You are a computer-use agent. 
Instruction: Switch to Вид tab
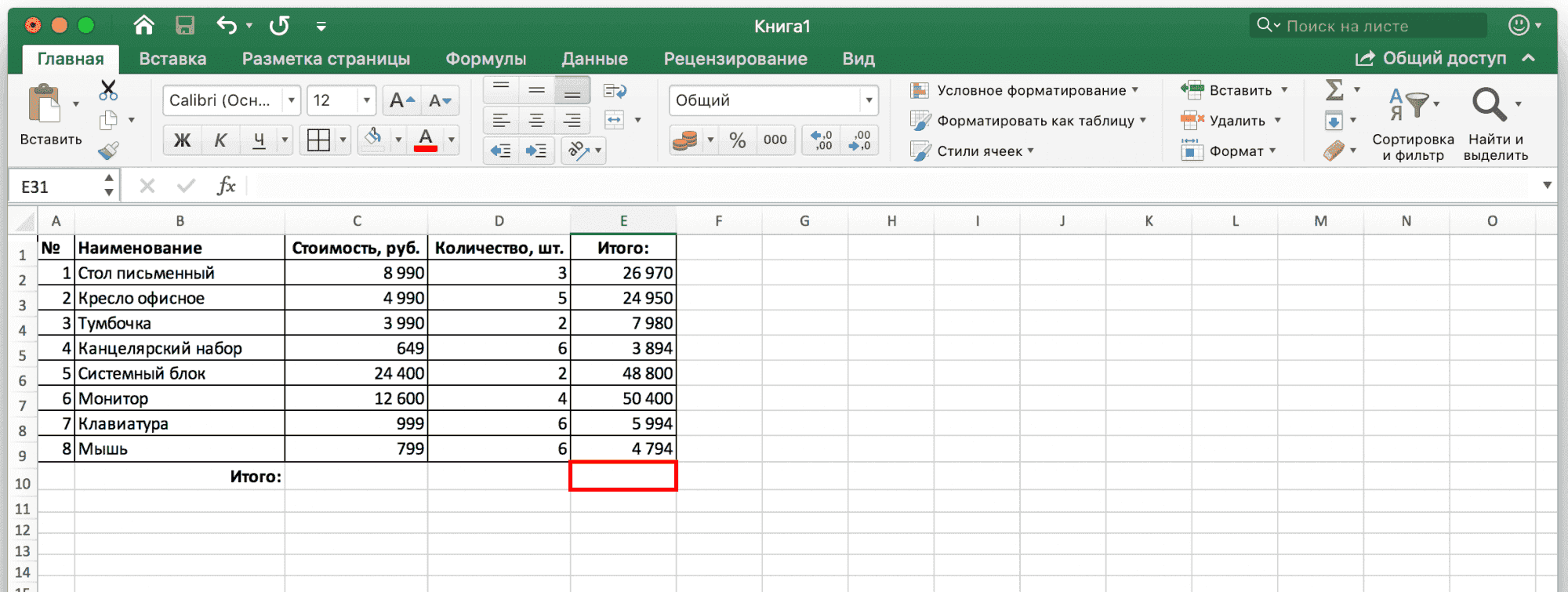tap(858, 59)
